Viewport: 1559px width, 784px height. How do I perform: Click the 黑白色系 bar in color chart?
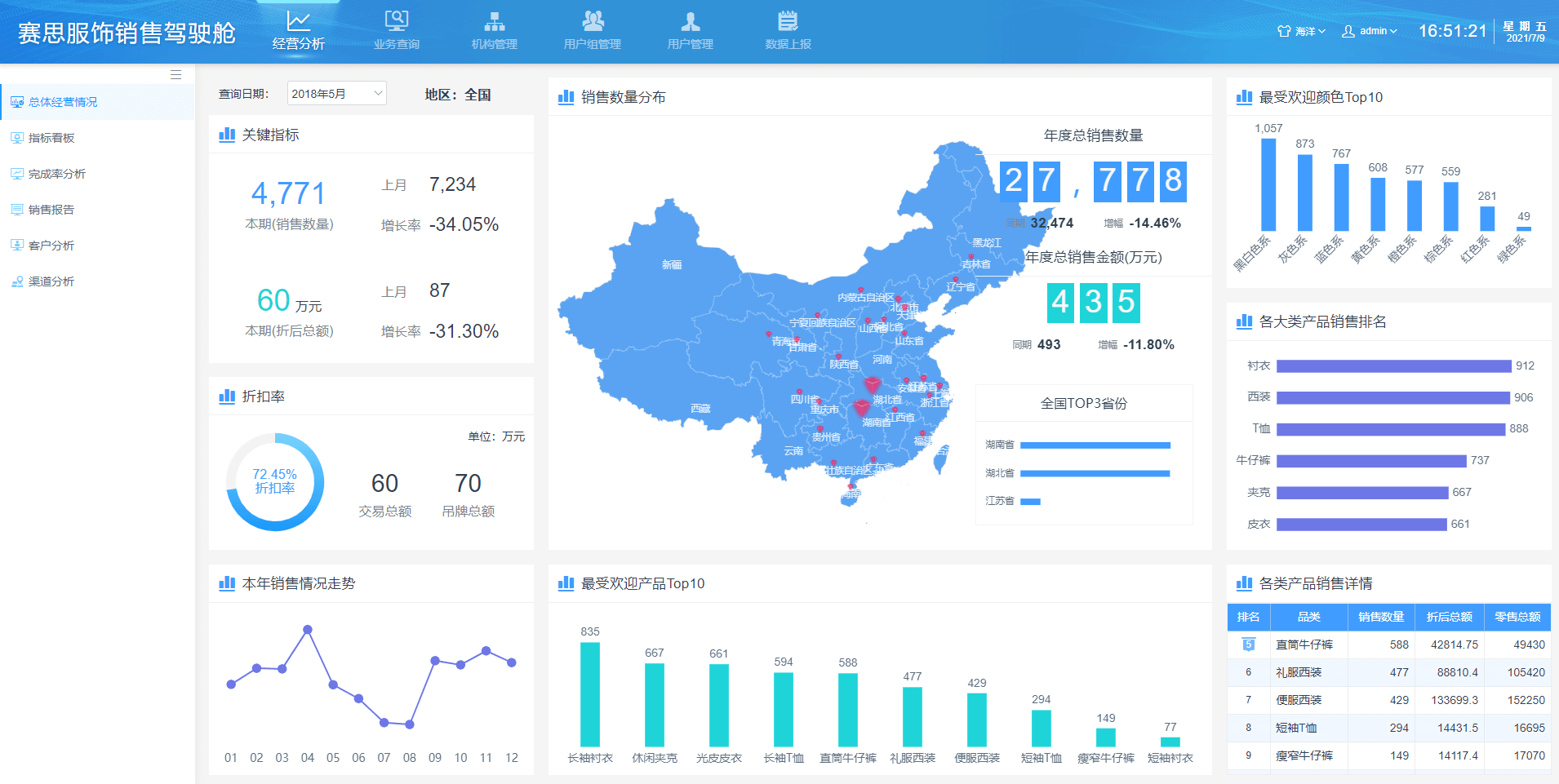1268,184
